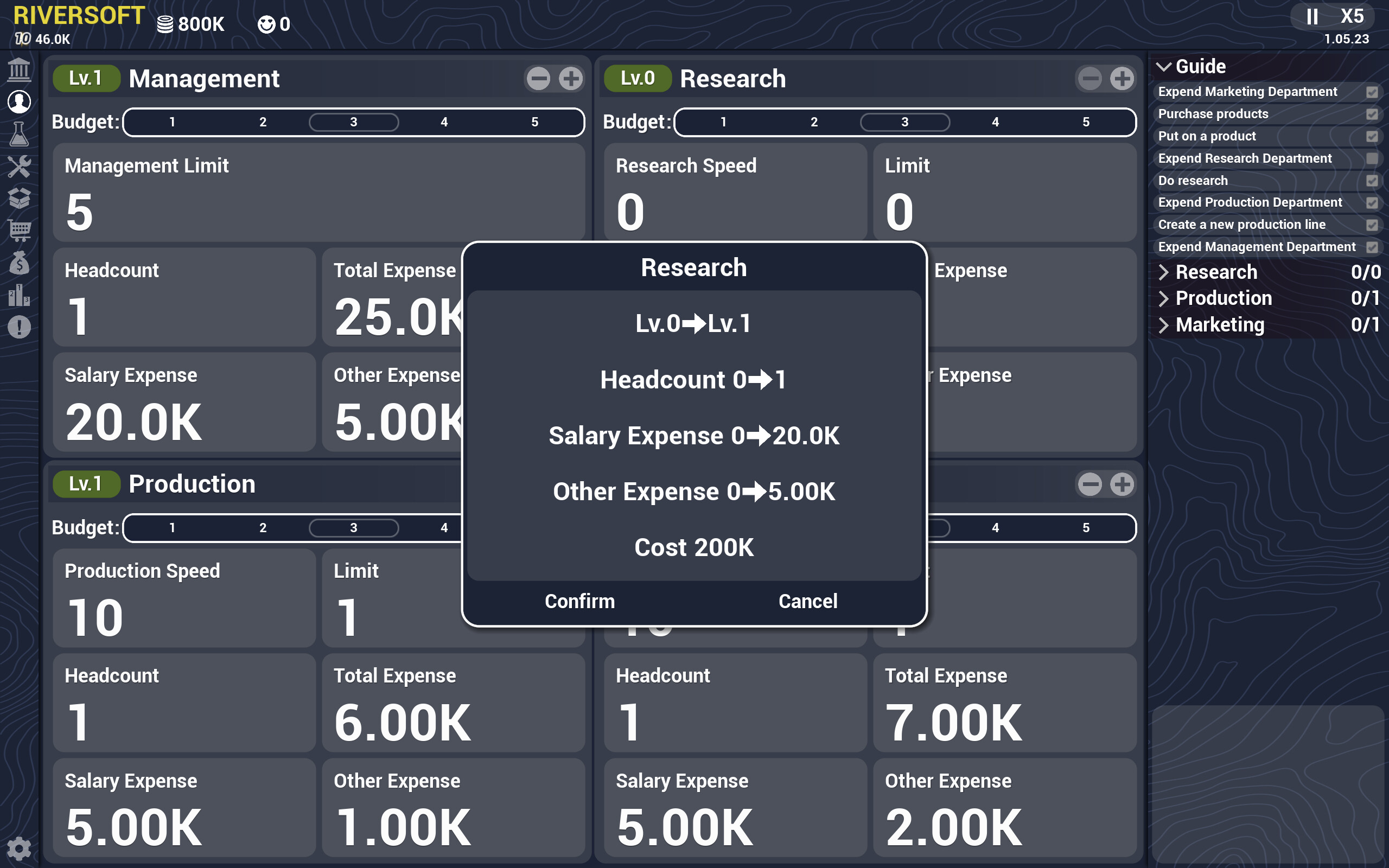Select the person icon for departments
Screen dimensions: 1389x868
point(19,102)
